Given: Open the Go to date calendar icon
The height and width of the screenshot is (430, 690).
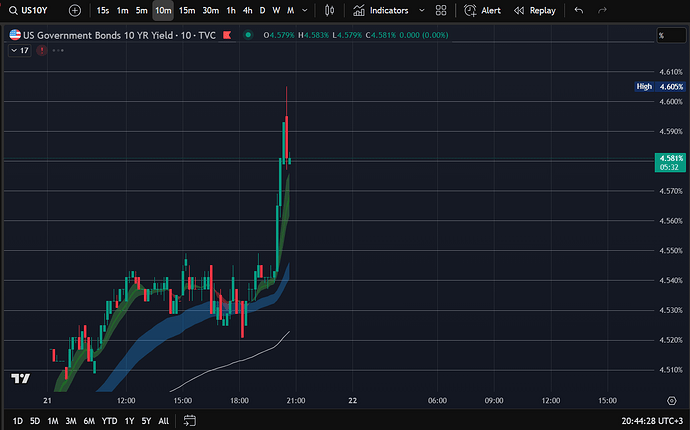Looking at the screenshot, I should pyautogui.click(x=190, y=421).
